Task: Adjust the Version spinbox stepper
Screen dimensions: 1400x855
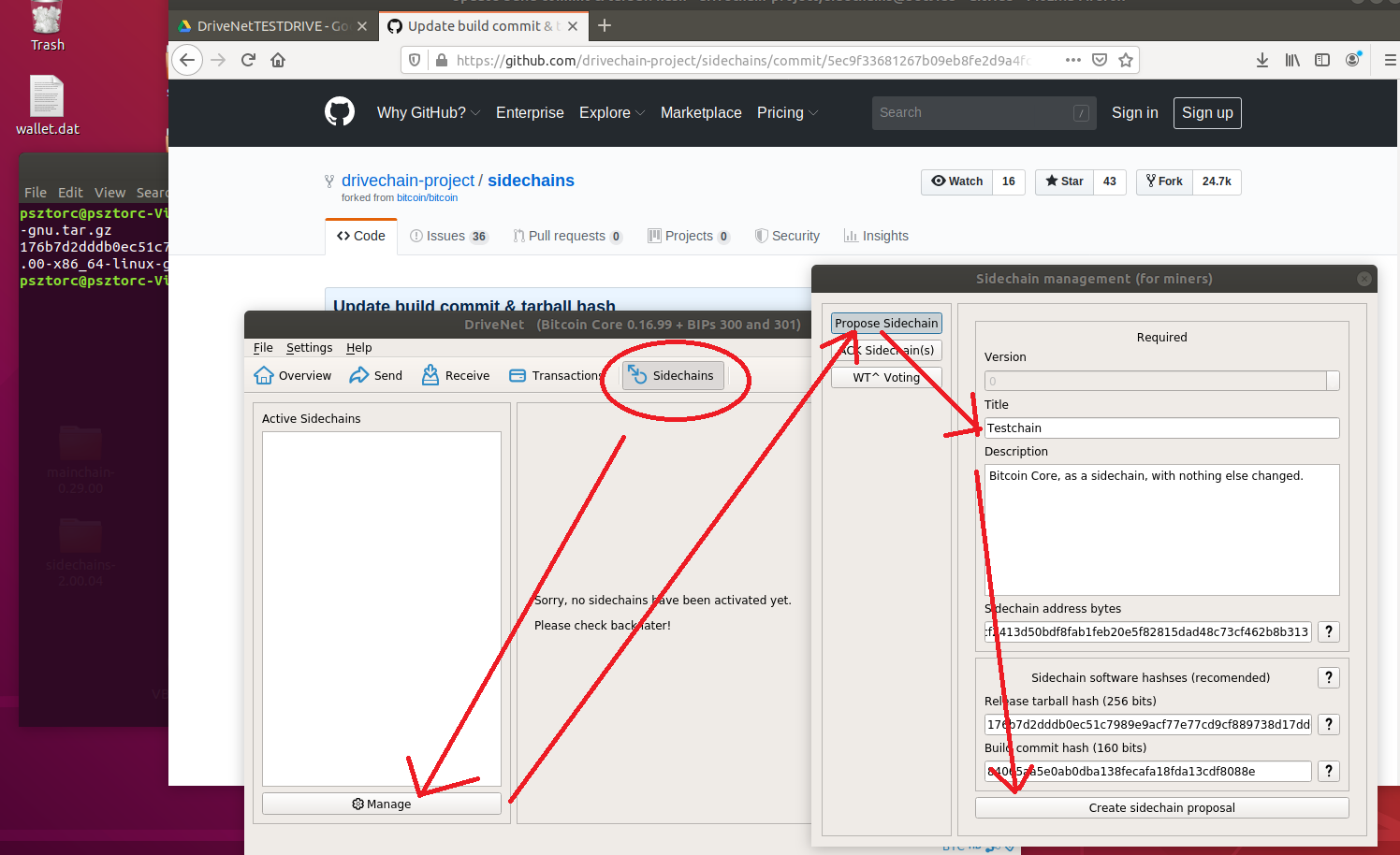Action: 1333,381
